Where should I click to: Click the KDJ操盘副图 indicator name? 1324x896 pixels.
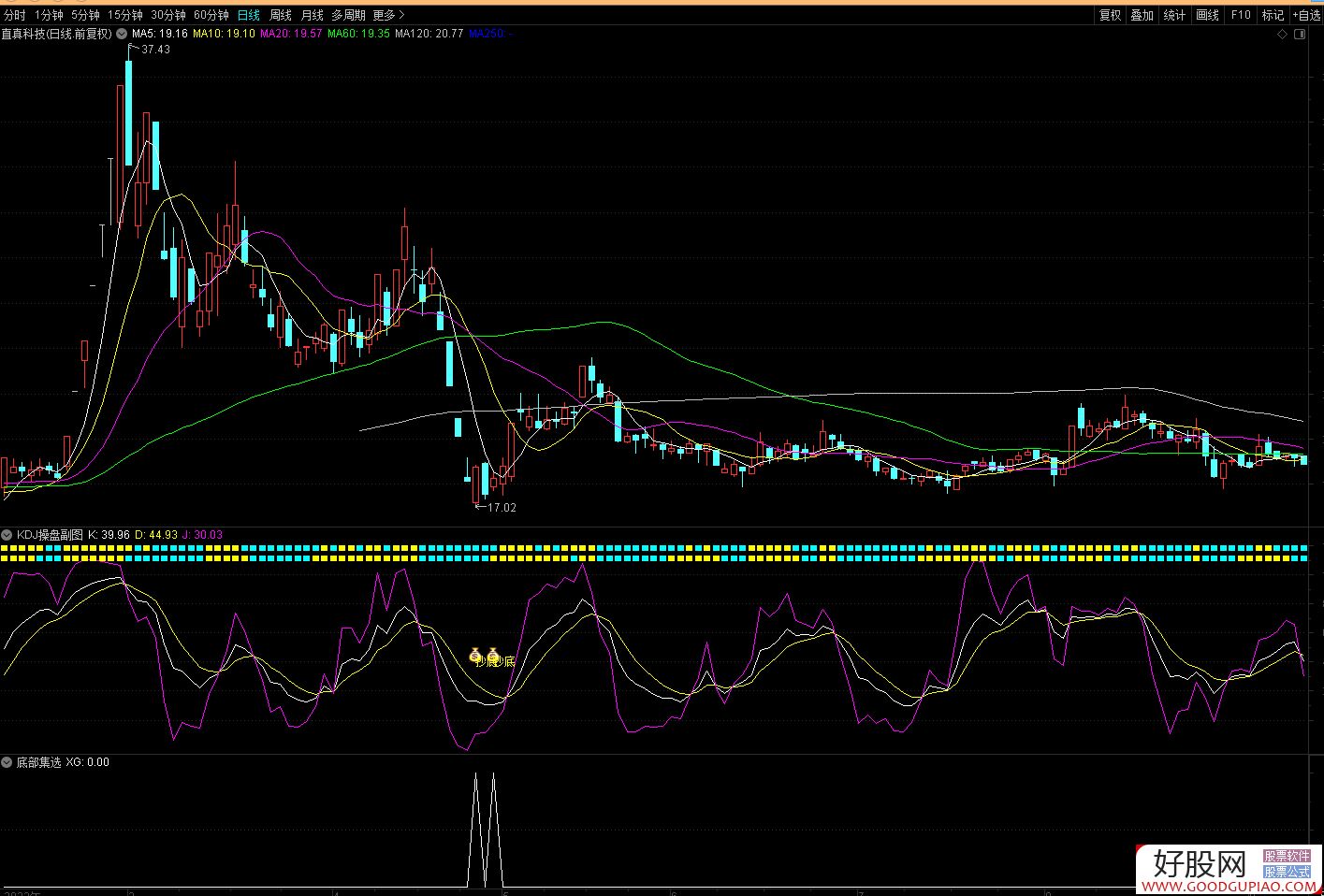[50, 535]
